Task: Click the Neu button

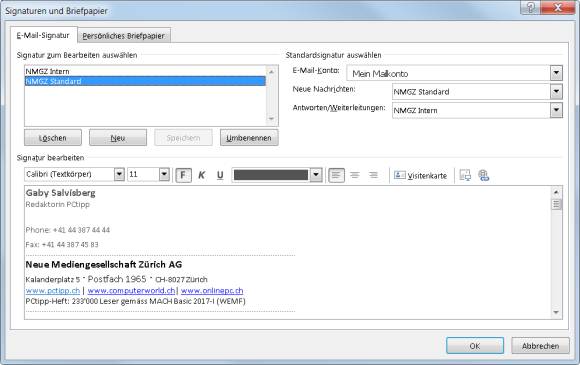Action: pos(118,138)
